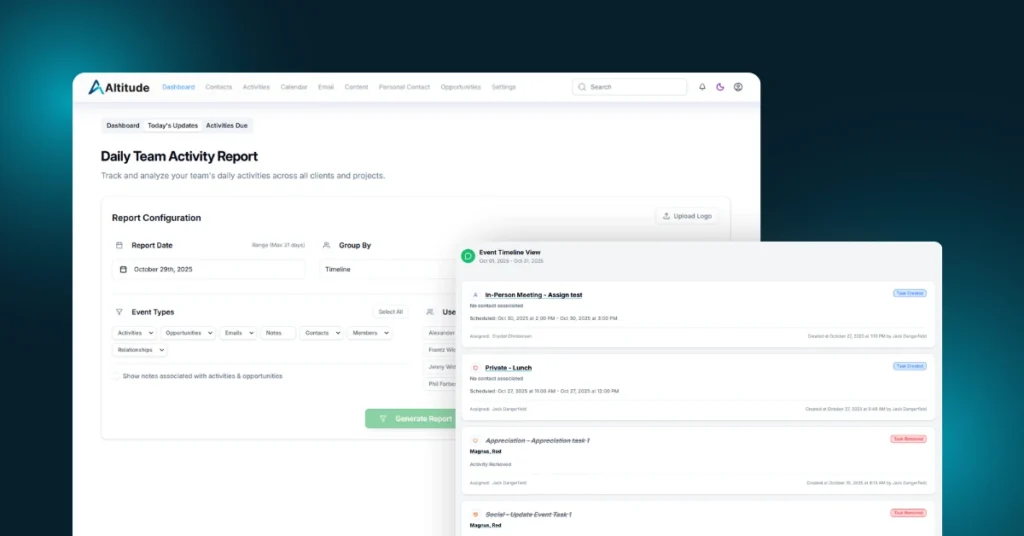This screenshot has width=1024, height=536.
Task: Click the Select All button
Action: click(391, 312)
